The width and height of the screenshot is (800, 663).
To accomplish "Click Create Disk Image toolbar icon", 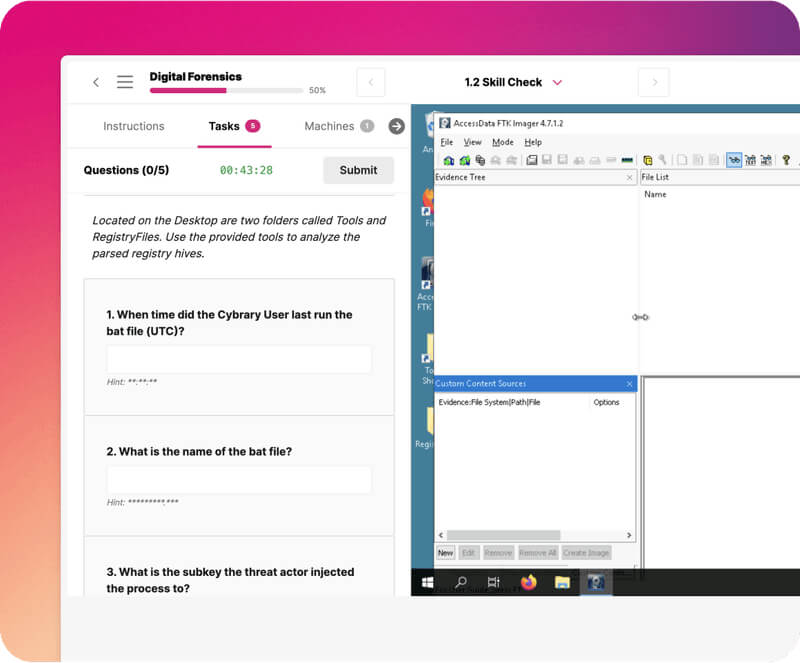I will point(532,160).
